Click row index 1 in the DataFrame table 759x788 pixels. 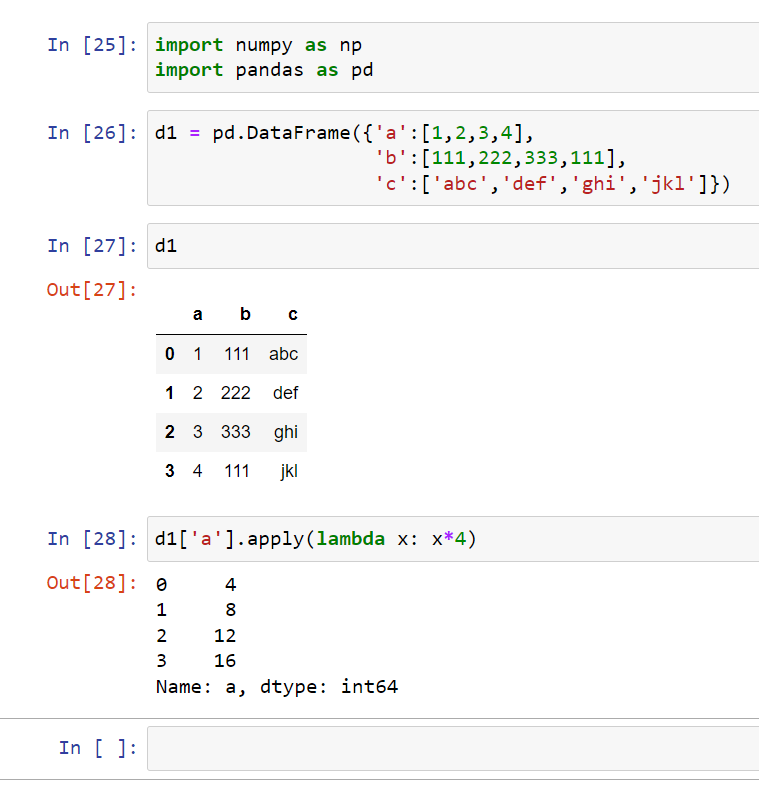click(x=170, y=393)
